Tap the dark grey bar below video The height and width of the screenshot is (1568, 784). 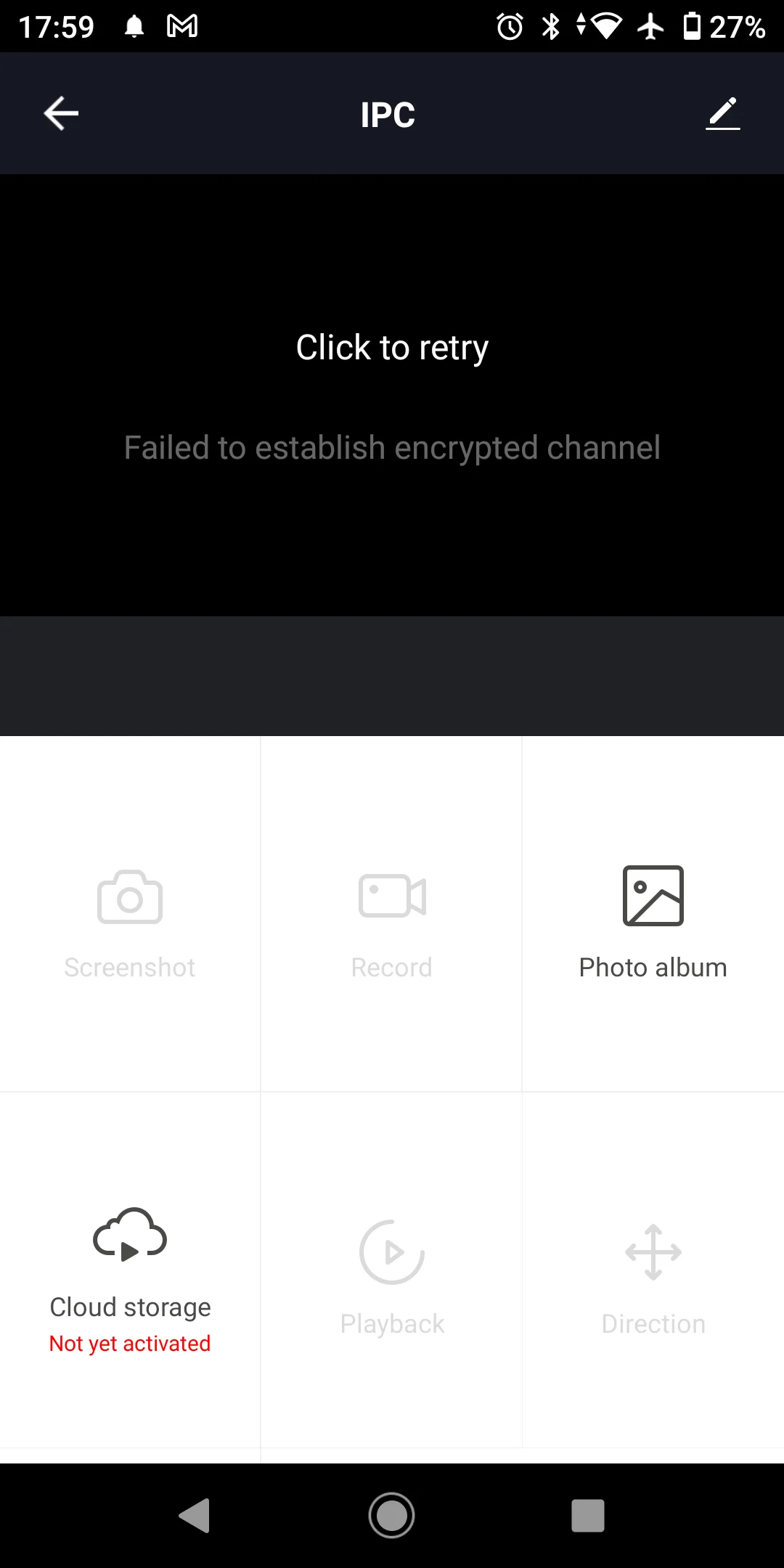tap(392, 677)
